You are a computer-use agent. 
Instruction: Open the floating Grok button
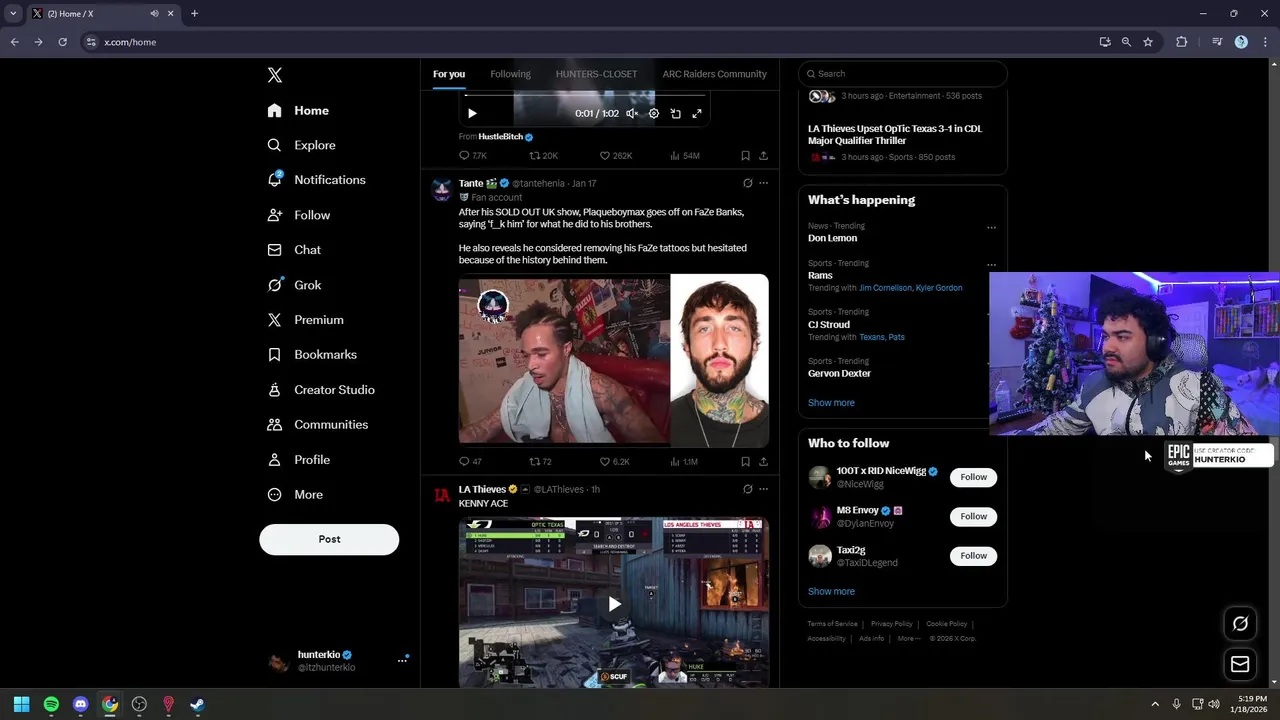pos(1240,624)
